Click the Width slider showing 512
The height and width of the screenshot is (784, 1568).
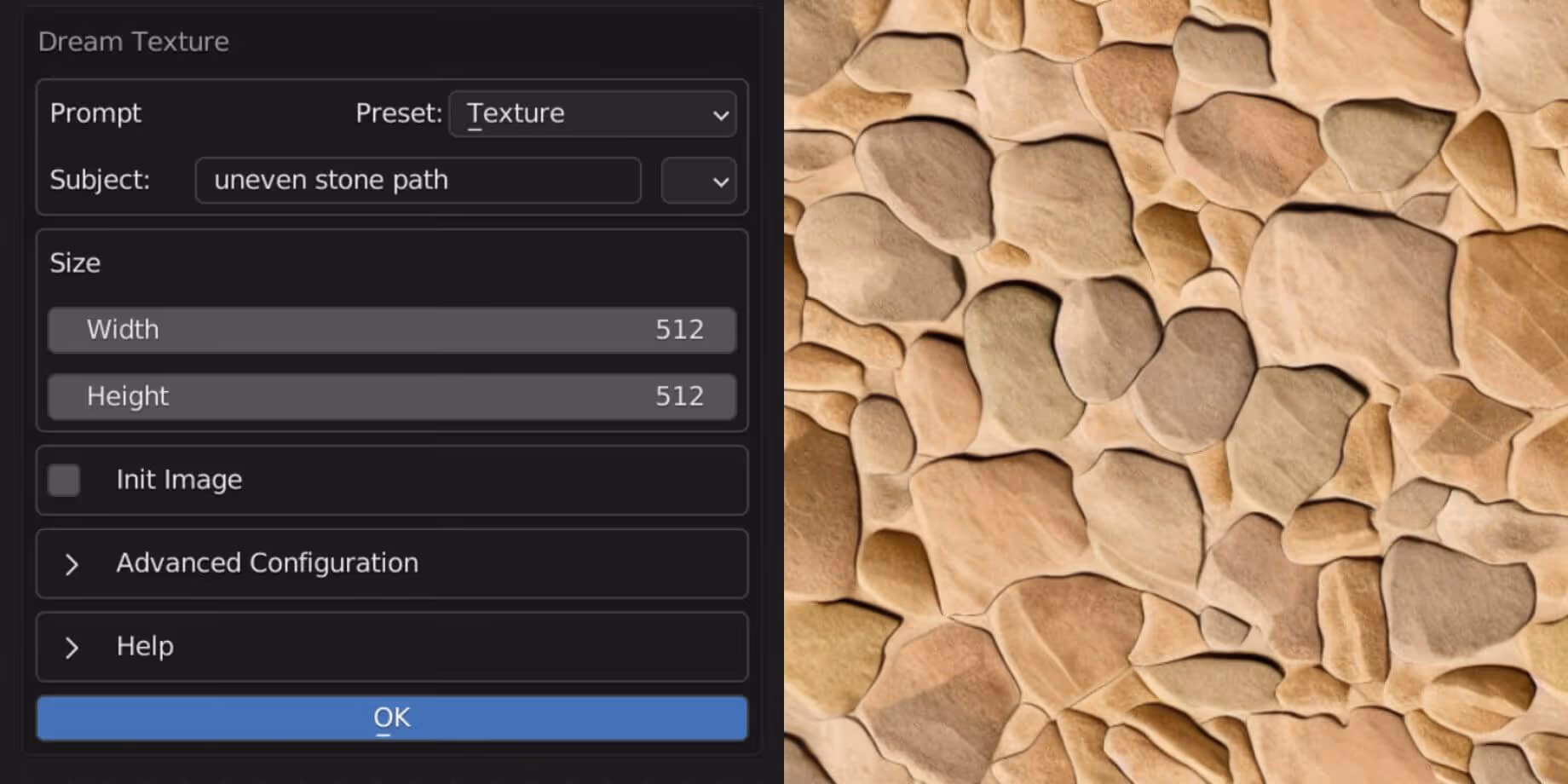391,330
